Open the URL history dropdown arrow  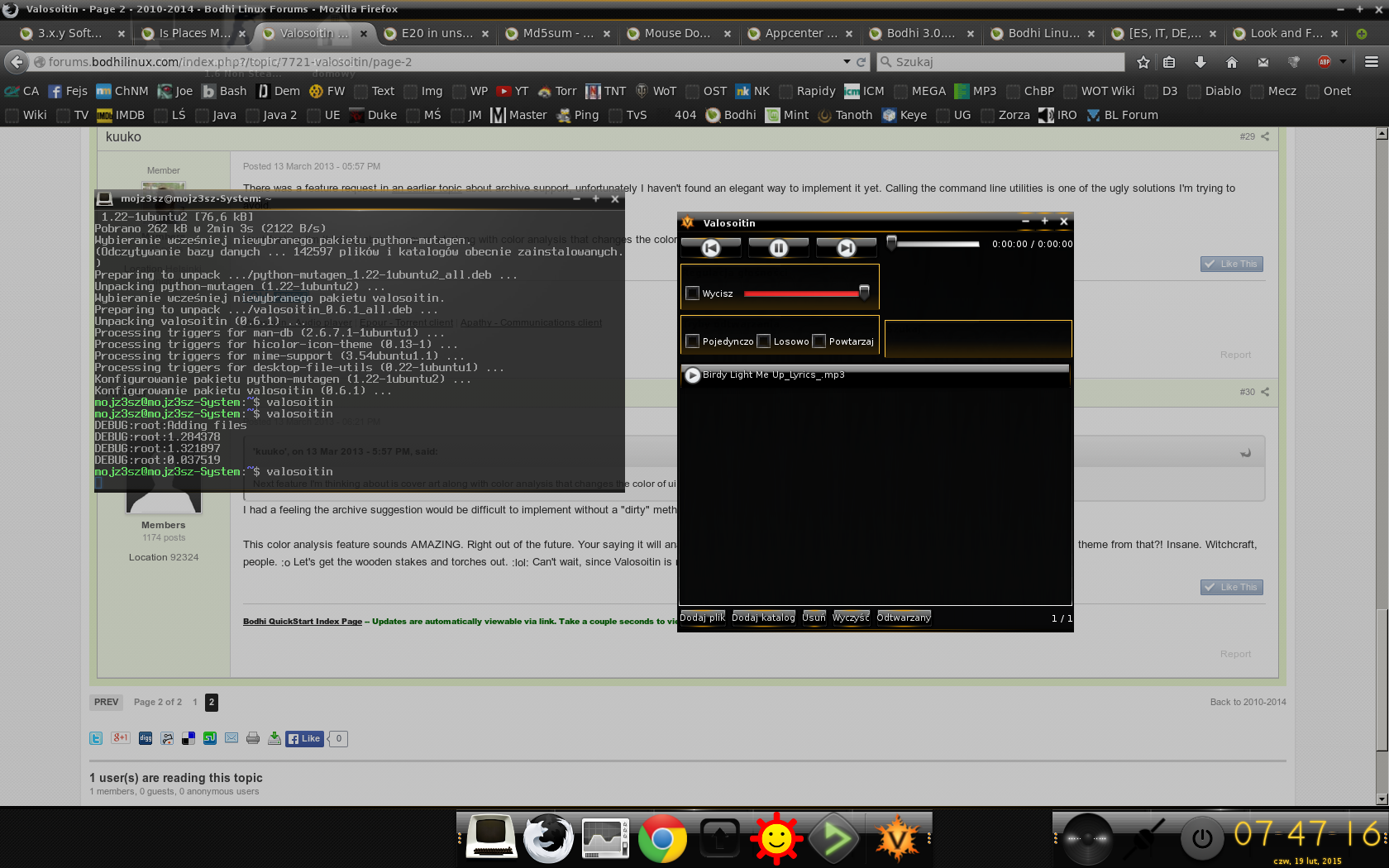tap(847, 62)
